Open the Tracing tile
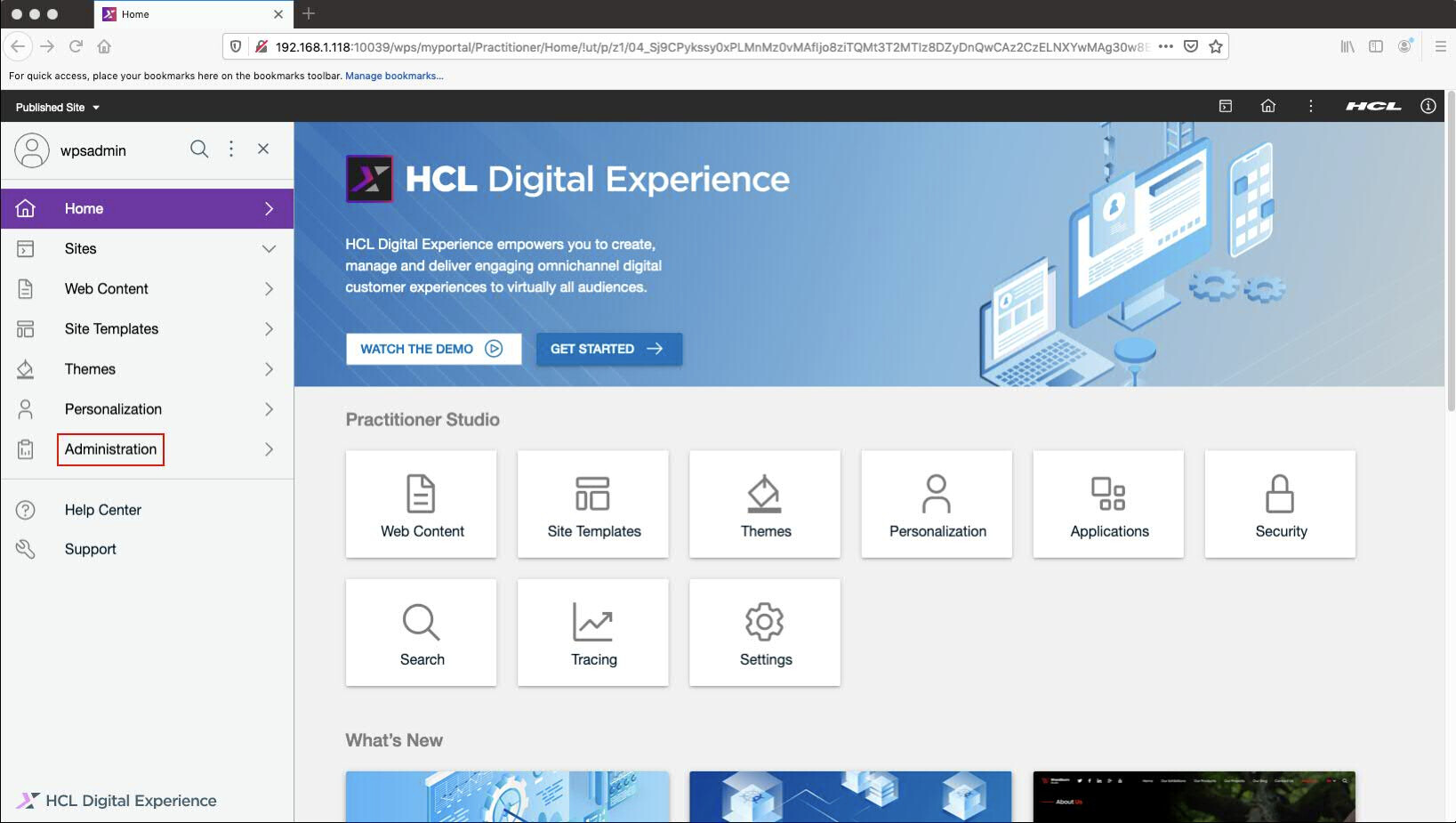 [593, 633]
